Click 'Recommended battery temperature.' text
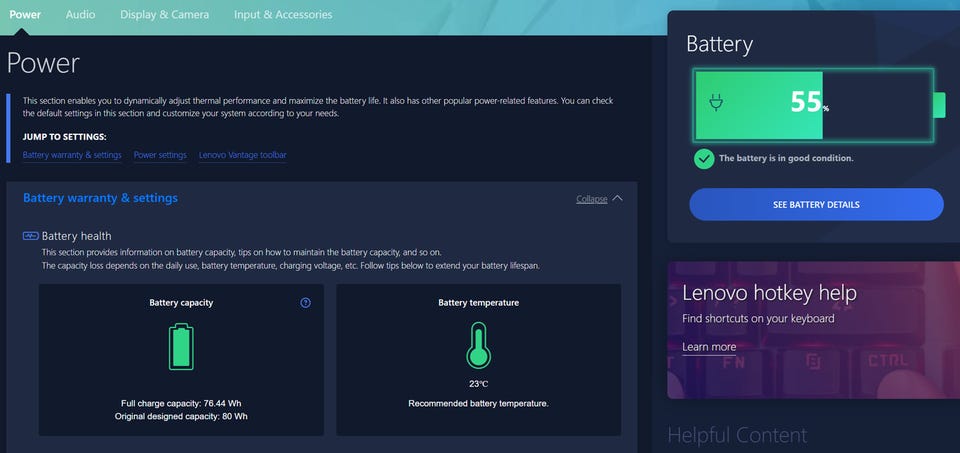960x453 pixels. pyautogui.click(x=479, y=403)
